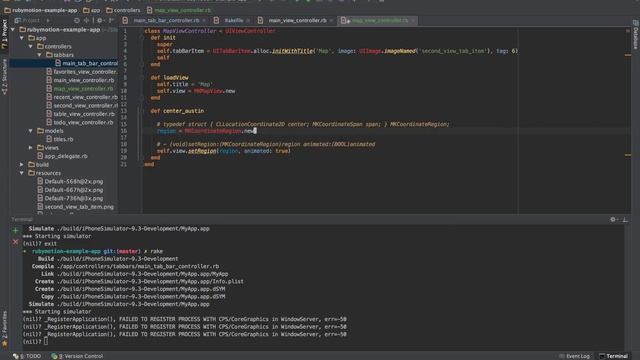Viewport: 640px width, 360px height.
Task: Click the scroll from source icon in Project panel
Action: [77, 20]
